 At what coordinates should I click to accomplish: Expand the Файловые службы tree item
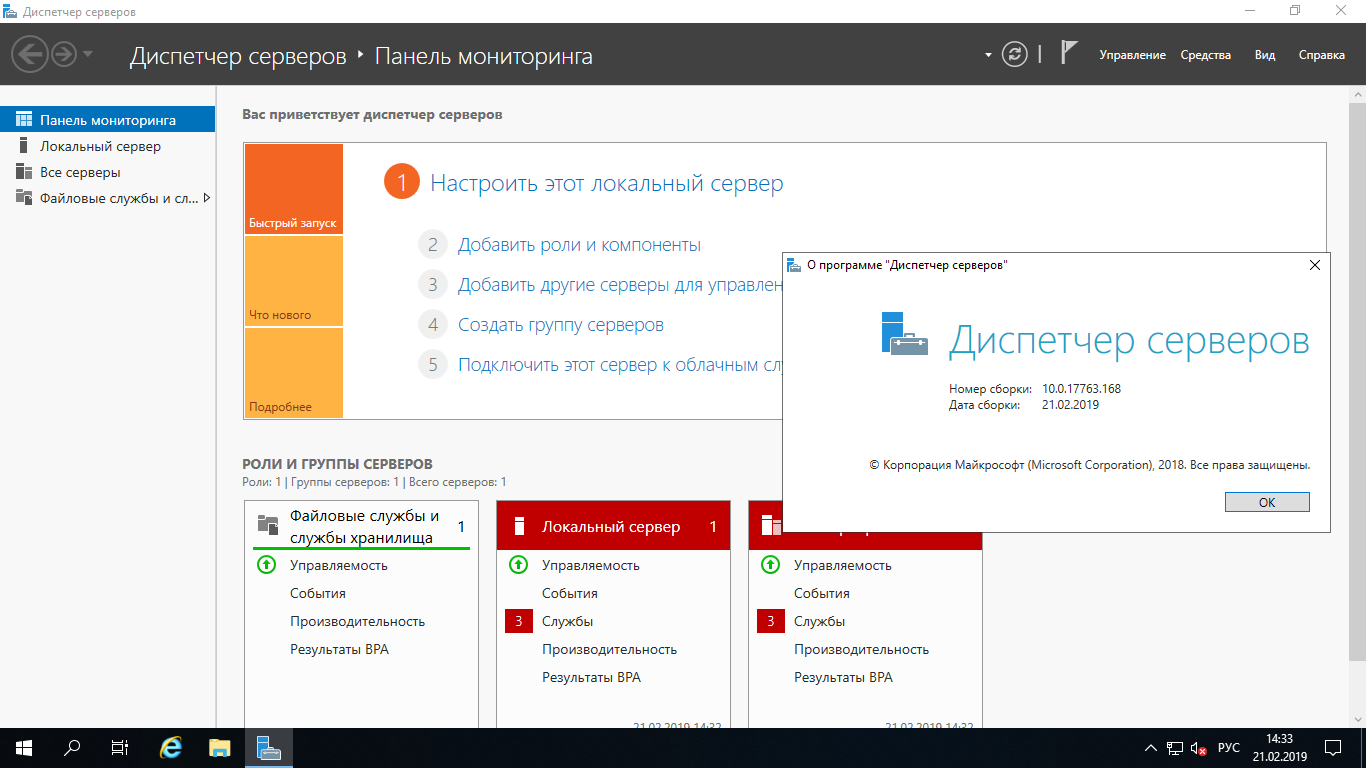point(206,198)
